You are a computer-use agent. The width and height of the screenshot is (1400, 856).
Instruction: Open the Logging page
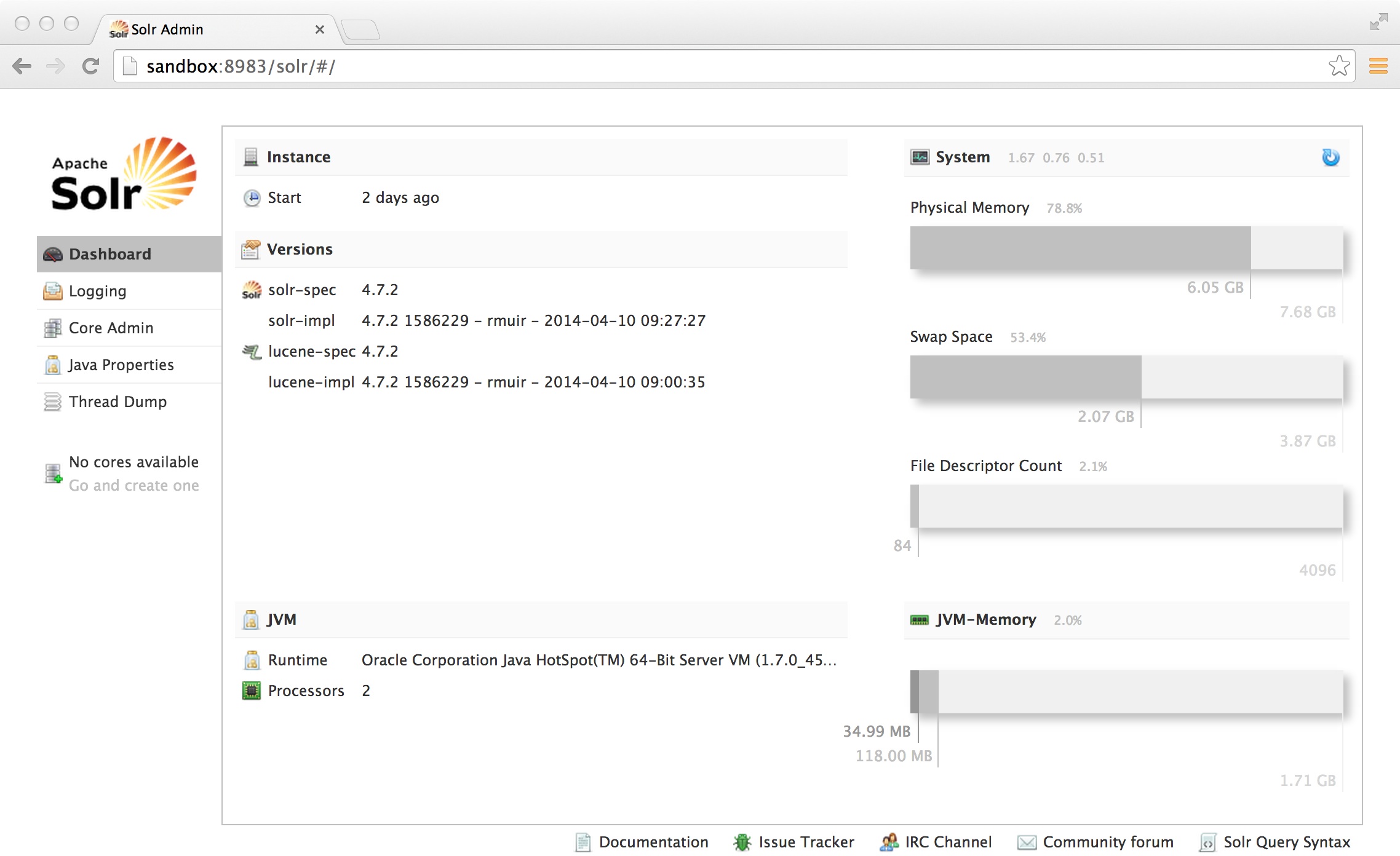point(97,291)
